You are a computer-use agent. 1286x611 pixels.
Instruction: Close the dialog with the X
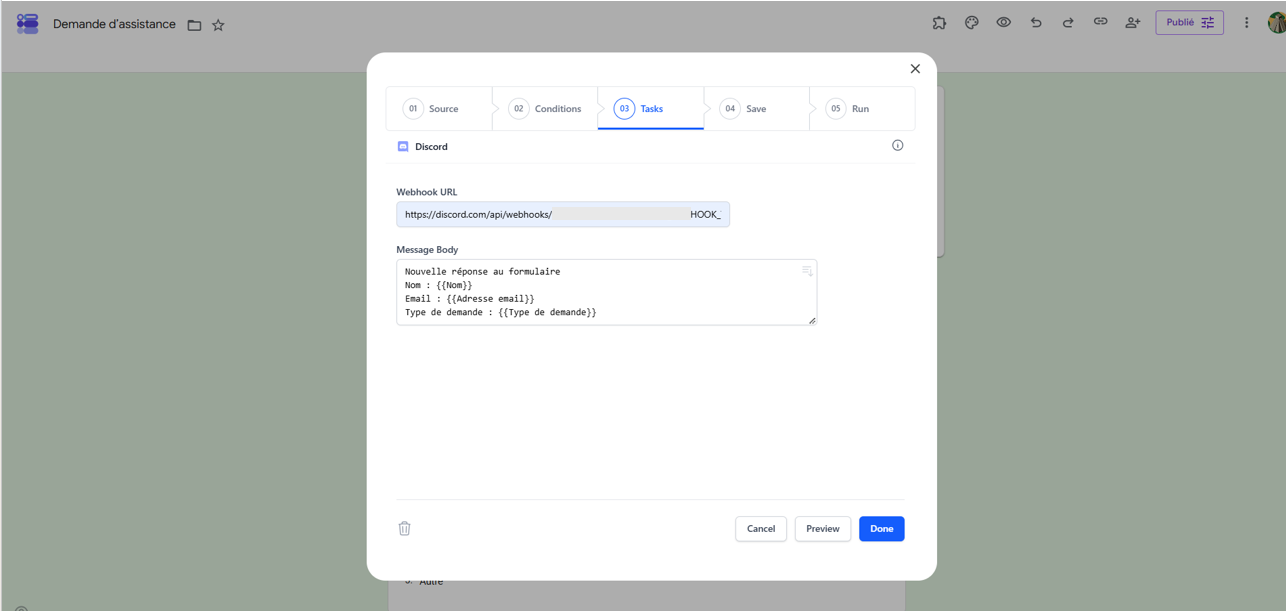coord(915,69)
